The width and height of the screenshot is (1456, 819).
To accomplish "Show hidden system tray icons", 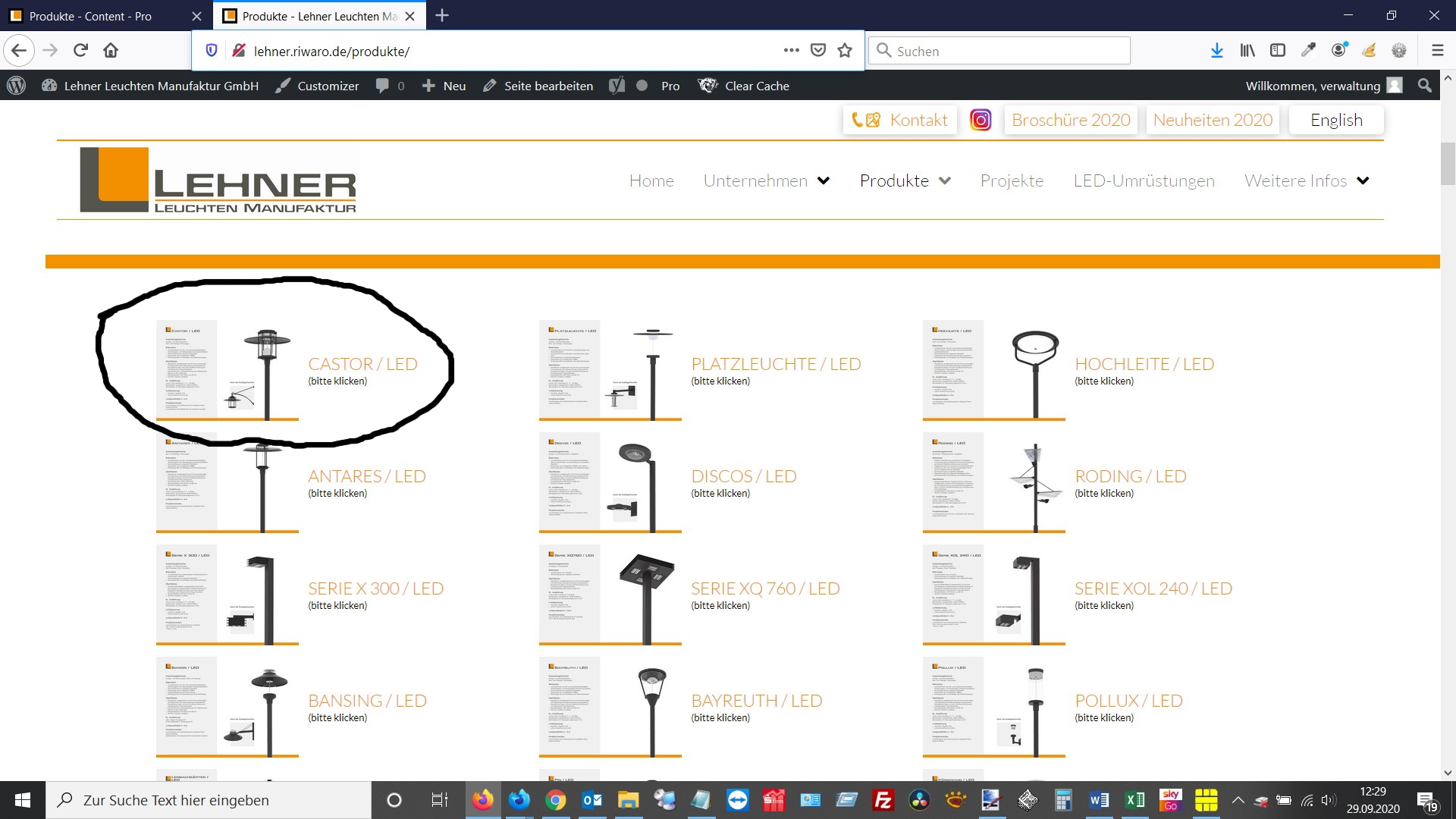I will (1238, 800).
